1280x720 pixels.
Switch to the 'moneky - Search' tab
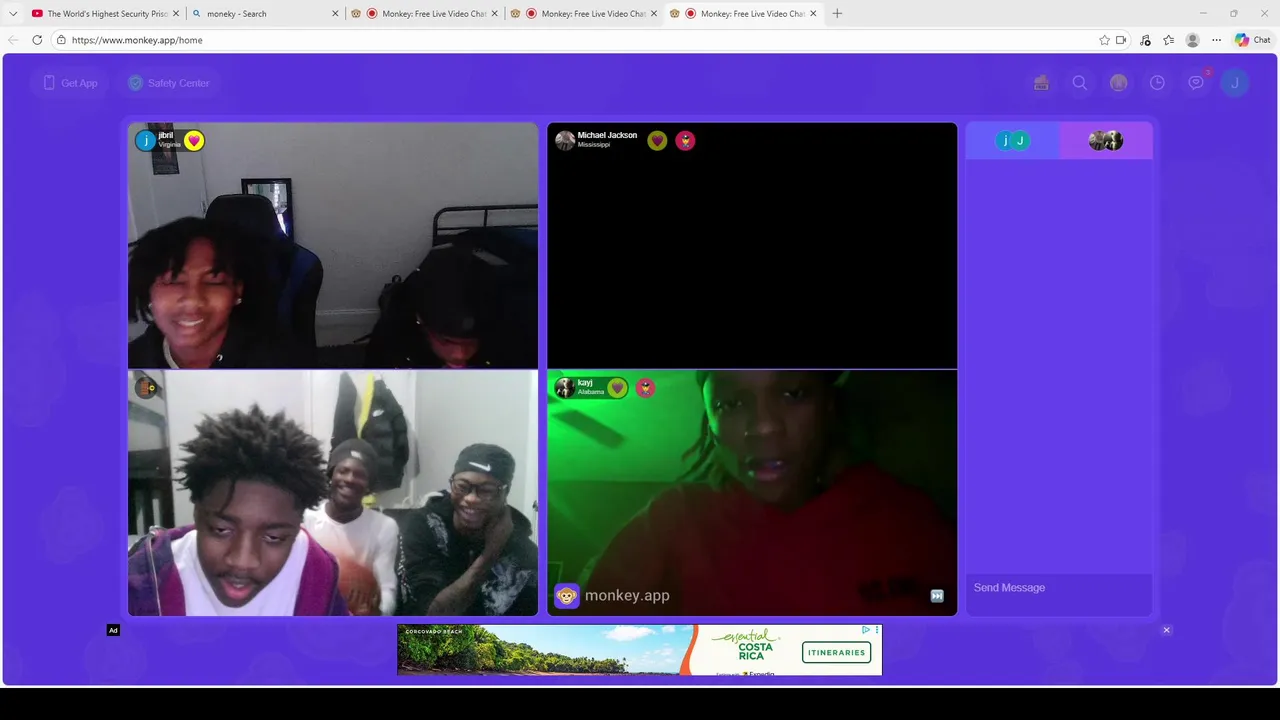(265, 14)
